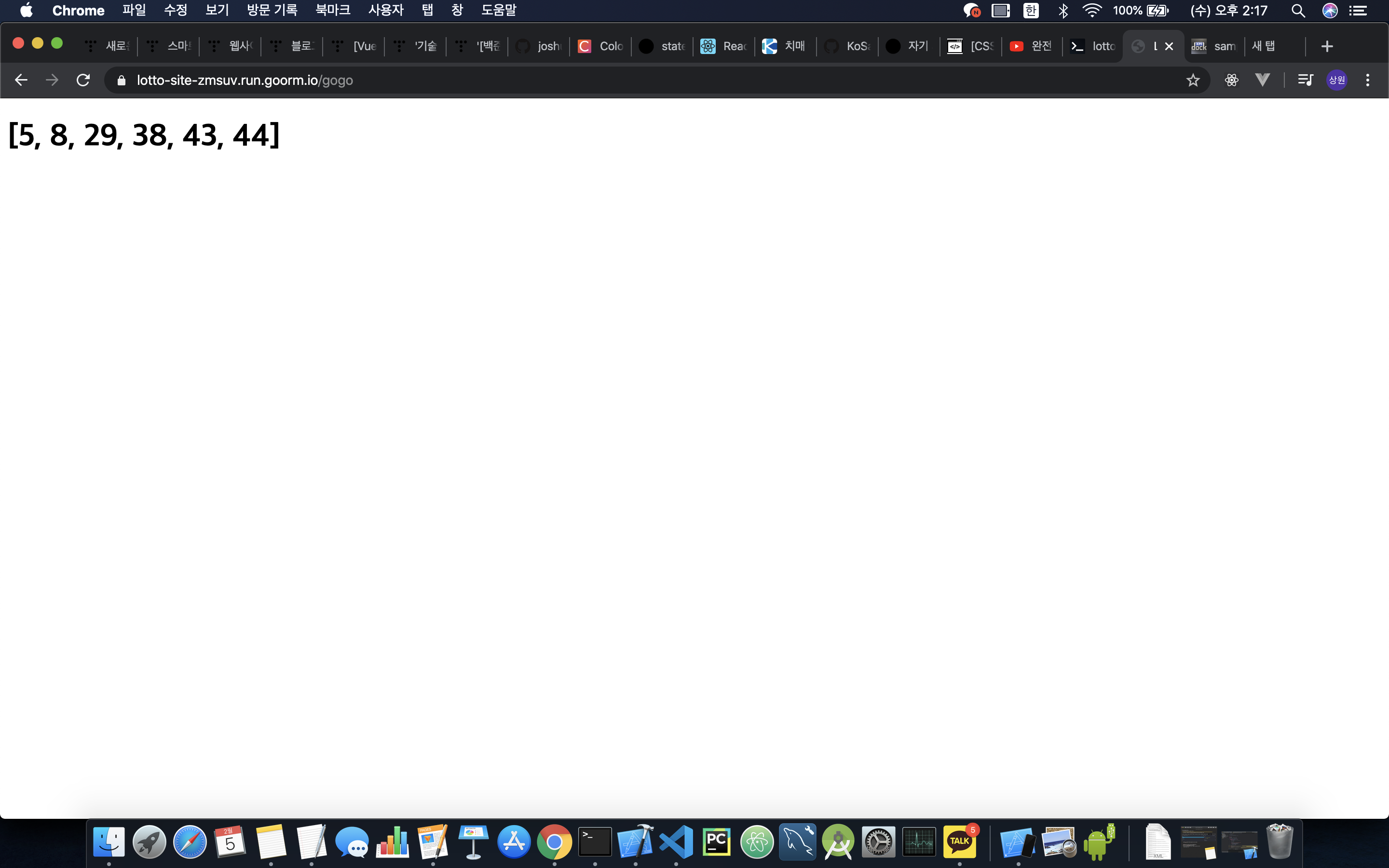Bookmark this page with the star icon
Screen dimensions: 1389x868
pyautogui.click(x=1193, y=80)
